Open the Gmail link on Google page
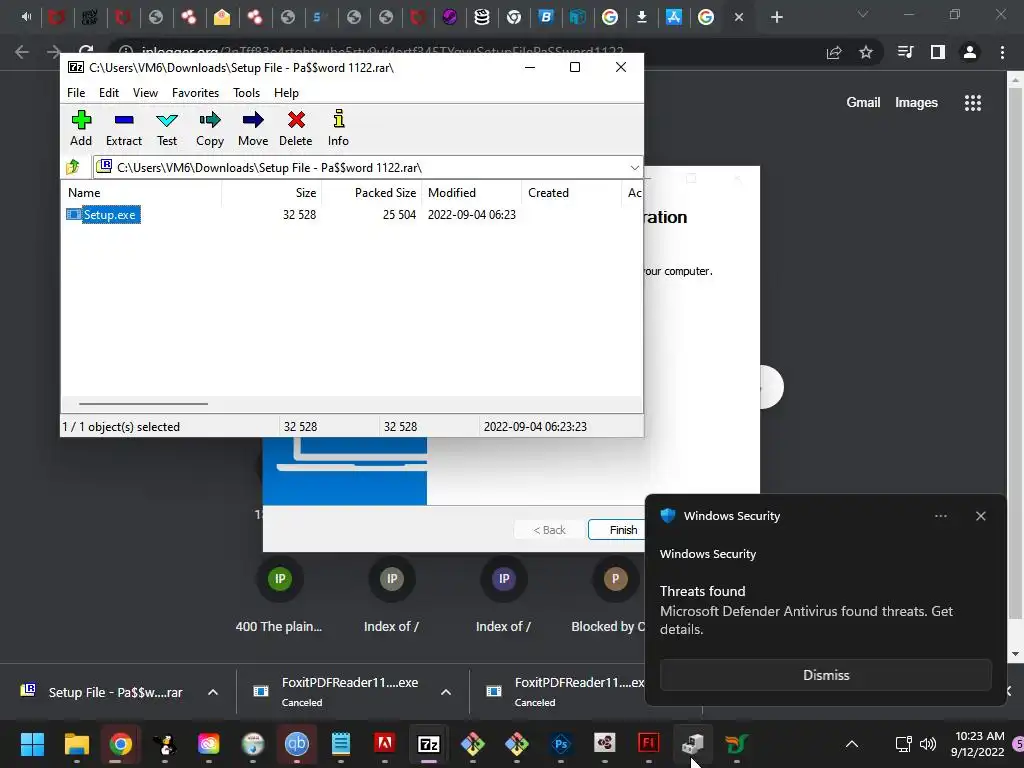Screen dimensions: 1024x768 pos(863,103)
